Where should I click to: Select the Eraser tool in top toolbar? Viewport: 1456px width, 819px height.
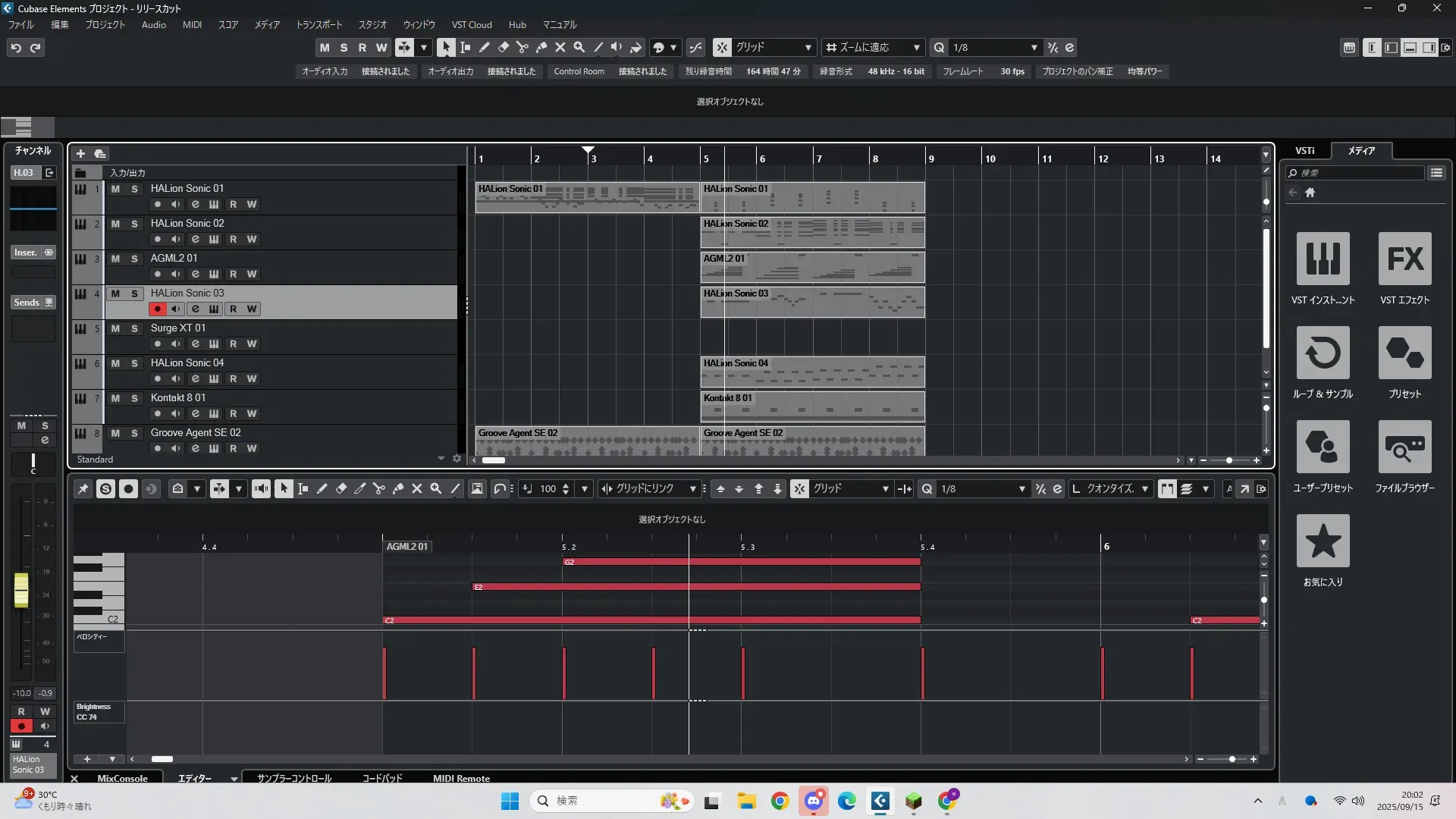click(503, 47)
